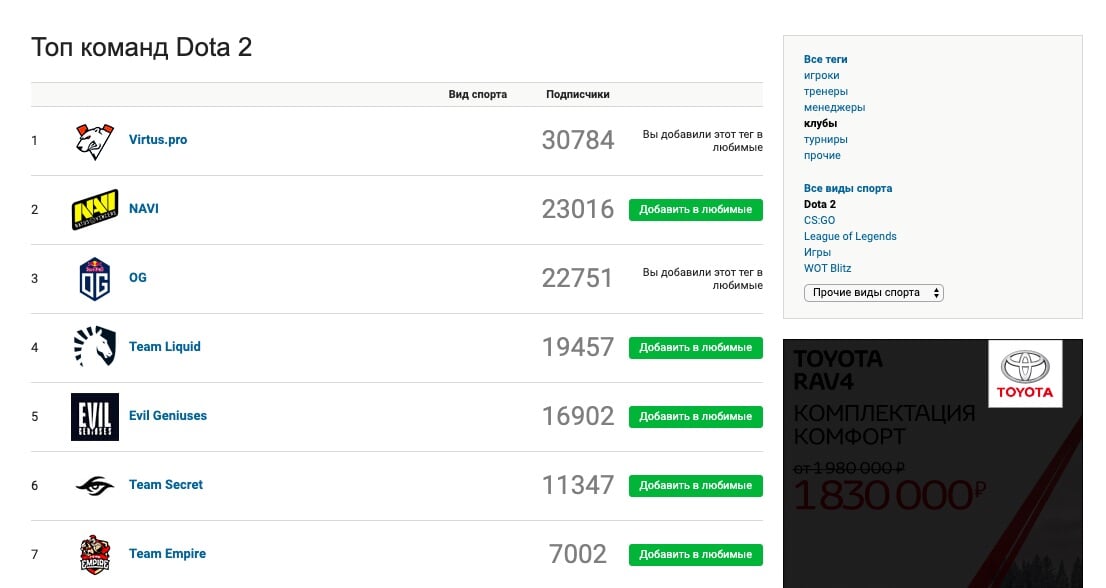The width and height of the screenshot is (1106, 588).
Task: Filter tags by 'турниры'
Action: click(x=825, y=140)
